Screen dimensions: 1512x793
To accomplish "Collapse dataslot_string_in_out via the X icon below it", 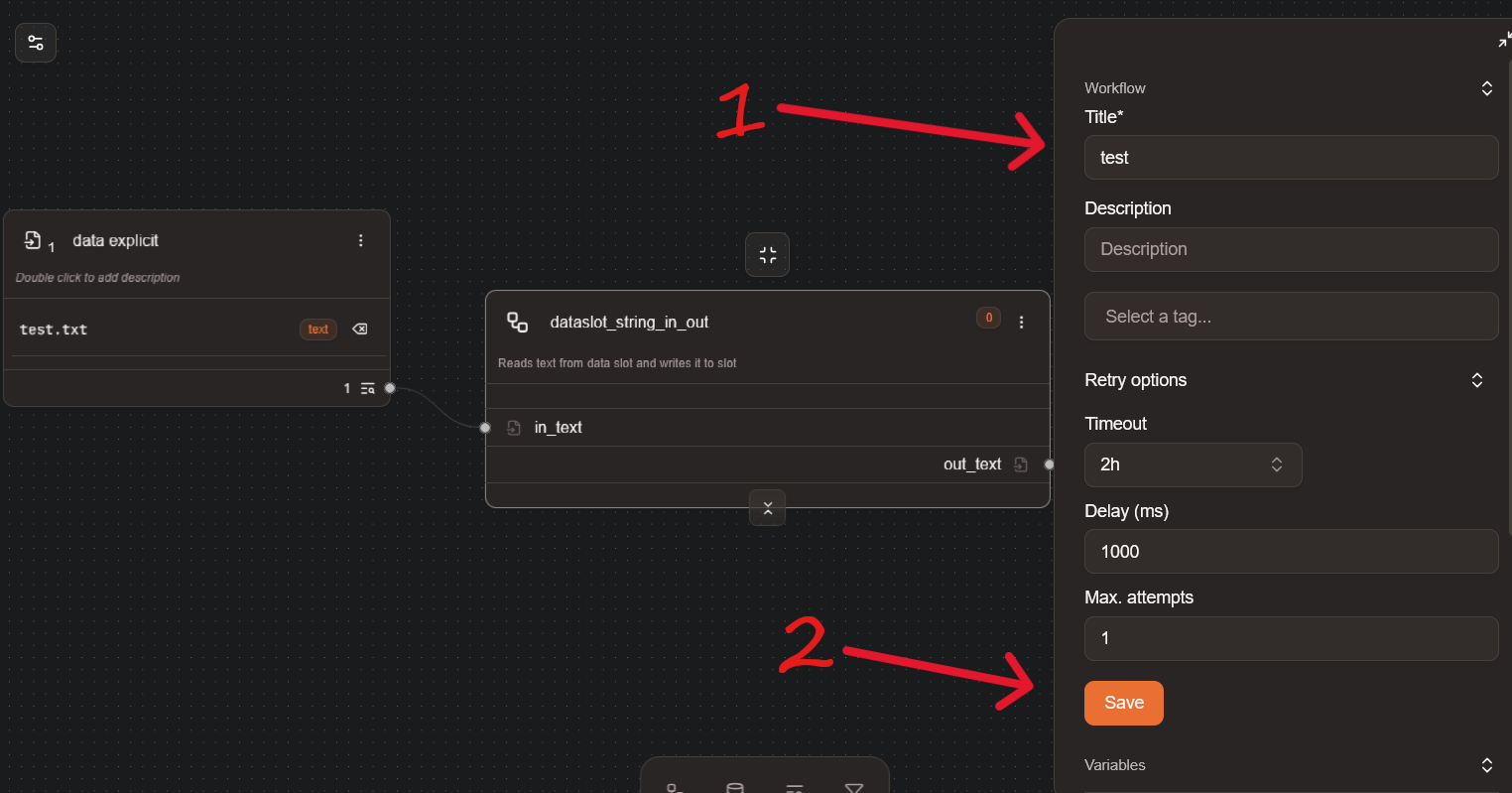I will coord(767,507).
